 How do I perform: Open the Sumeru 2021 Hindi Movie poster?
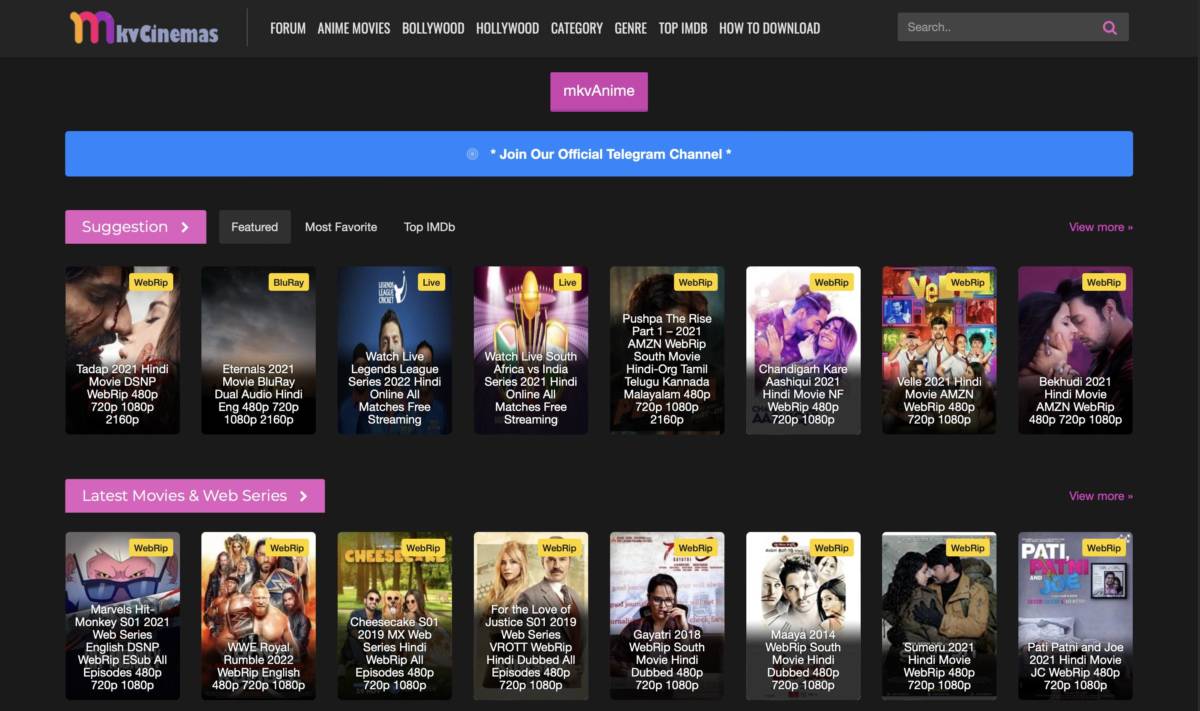coord(939,616)
